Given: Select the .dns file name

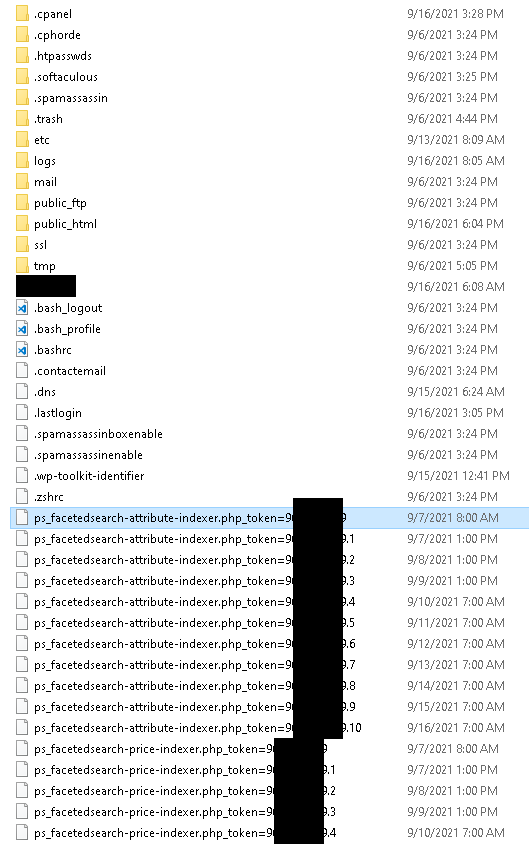Looking at the screenshot, I should 45,392.
